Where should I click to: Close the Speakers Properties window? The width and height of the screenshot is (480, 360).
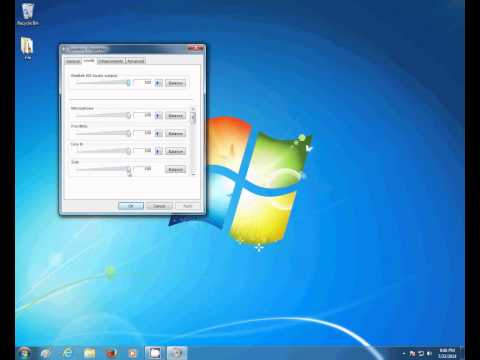tap(196, 49)
